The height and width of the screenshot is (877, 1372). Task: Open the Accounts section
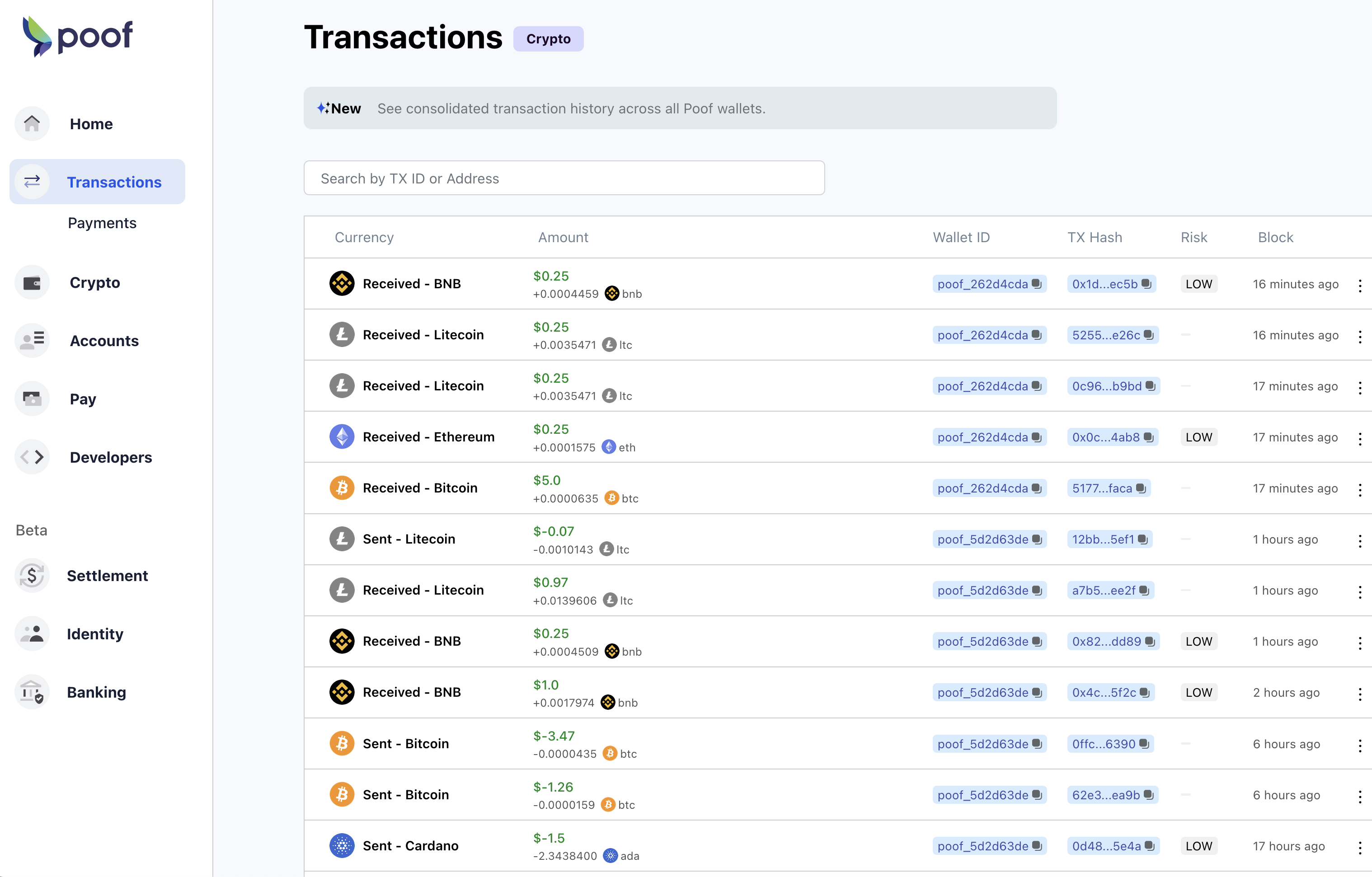pyautogui.click(x=103, y=341)
